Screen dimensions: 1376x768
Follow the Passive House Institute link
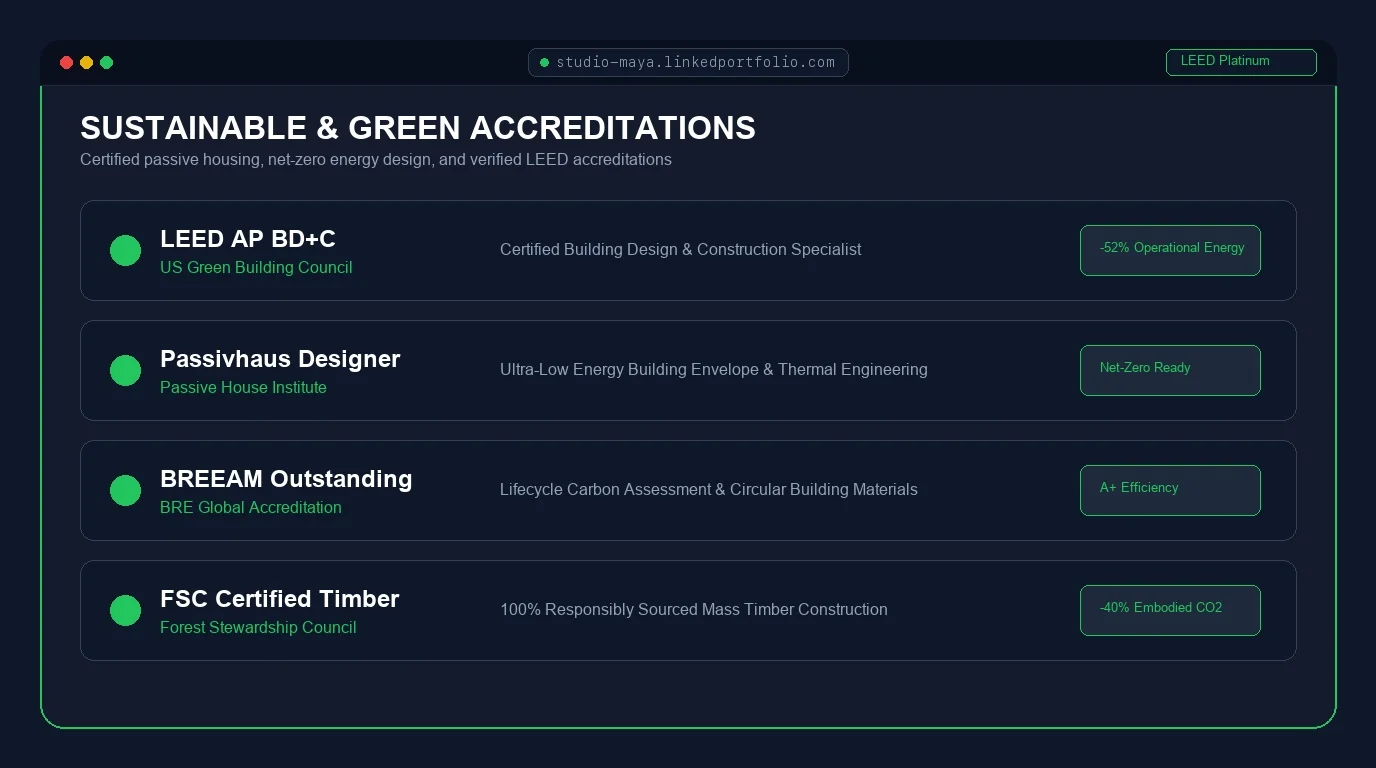(x=243, y=387)
